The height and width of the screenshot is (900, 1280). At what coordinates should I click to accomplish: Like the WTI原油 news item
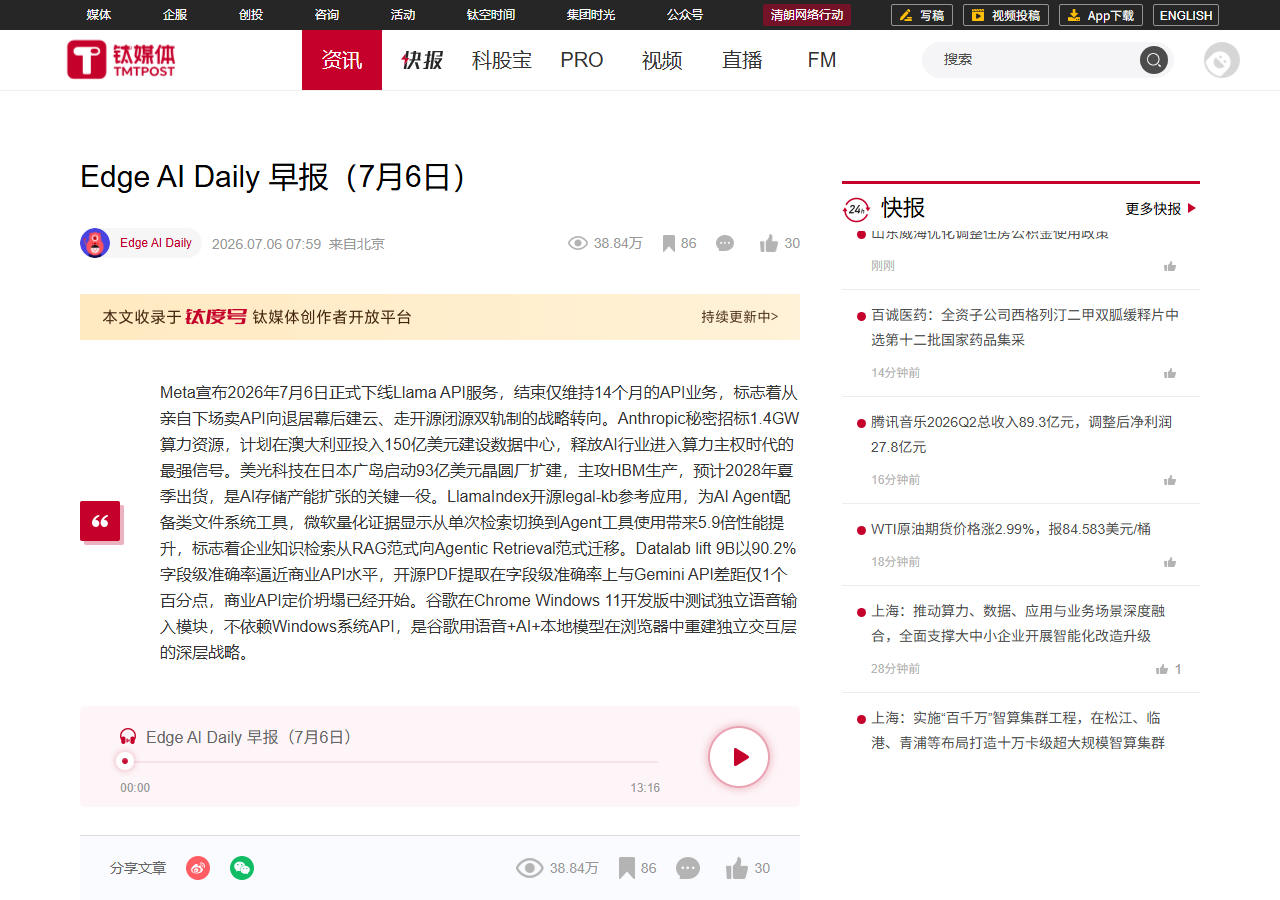tap(1170, 562)
